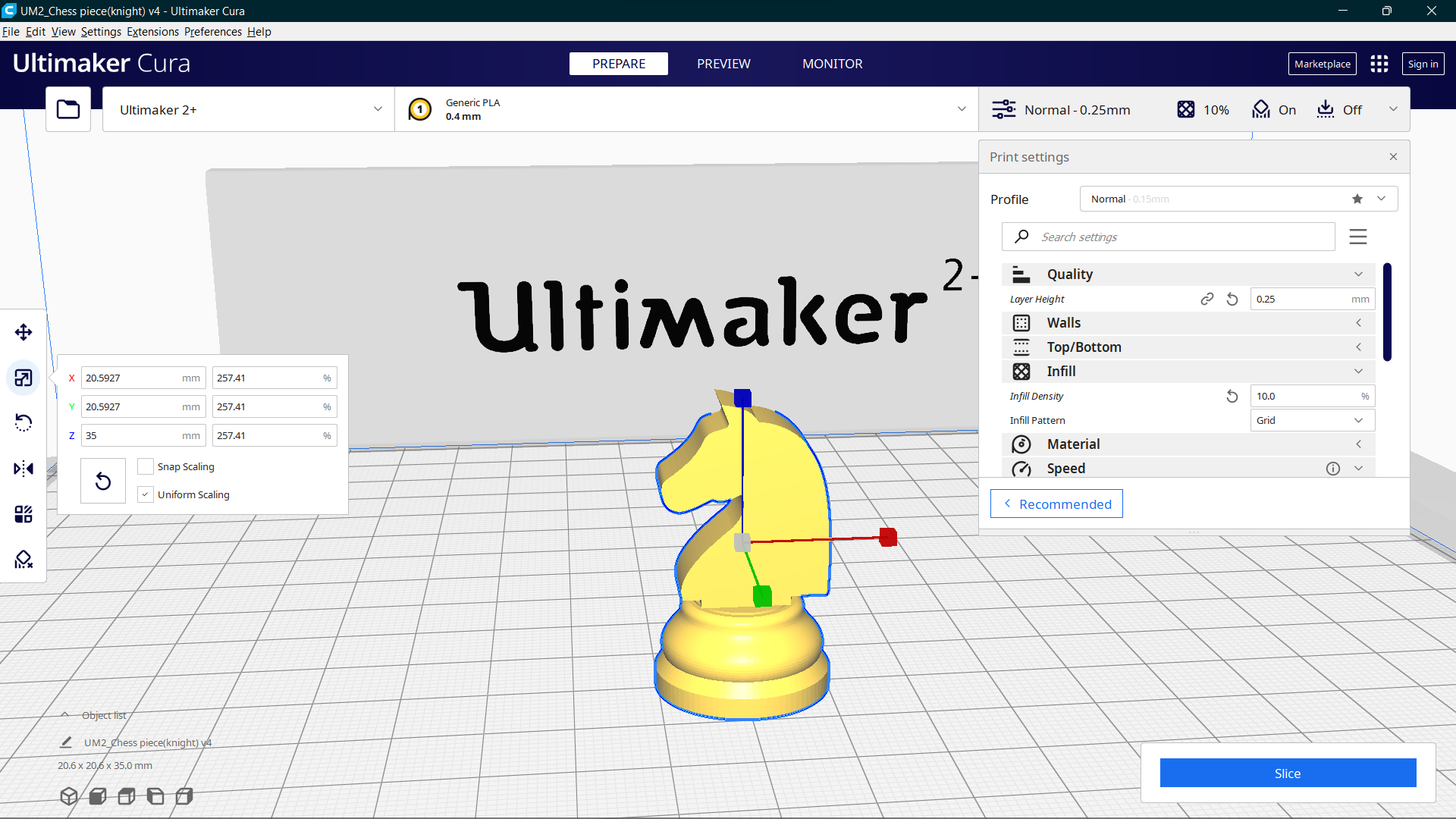The image size is (1456, 819).
Task: Switch to top view cube icon
Action: click(127, 796)
